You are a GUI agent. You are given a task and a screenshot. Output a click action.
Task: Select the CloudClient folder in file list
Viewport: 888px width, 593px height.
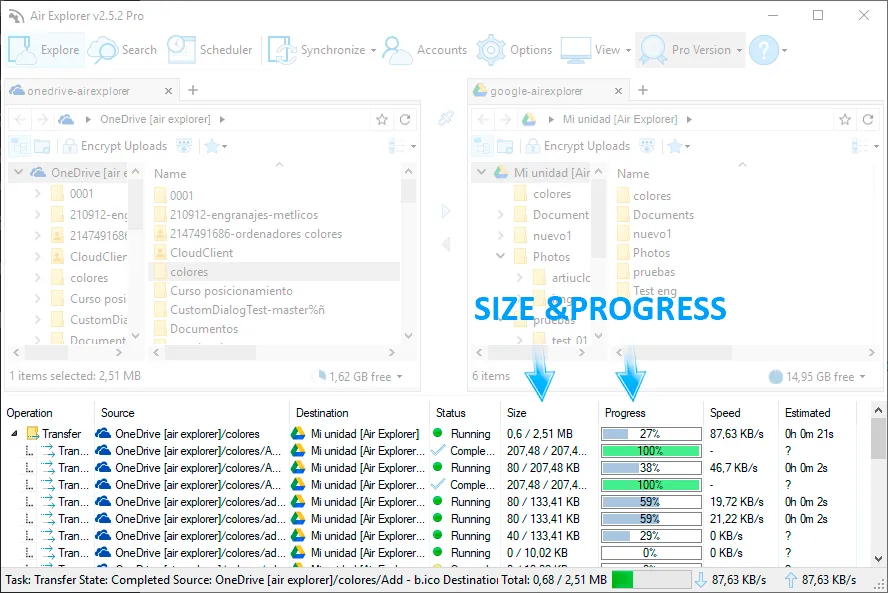(201, 253)
